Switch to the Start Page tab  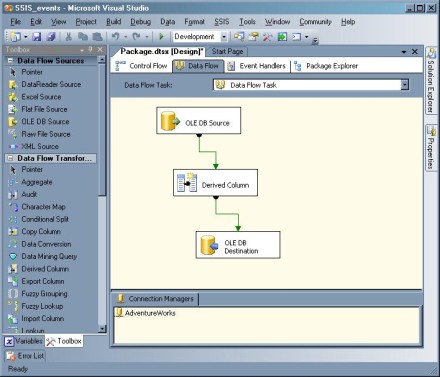click(228, 52)
